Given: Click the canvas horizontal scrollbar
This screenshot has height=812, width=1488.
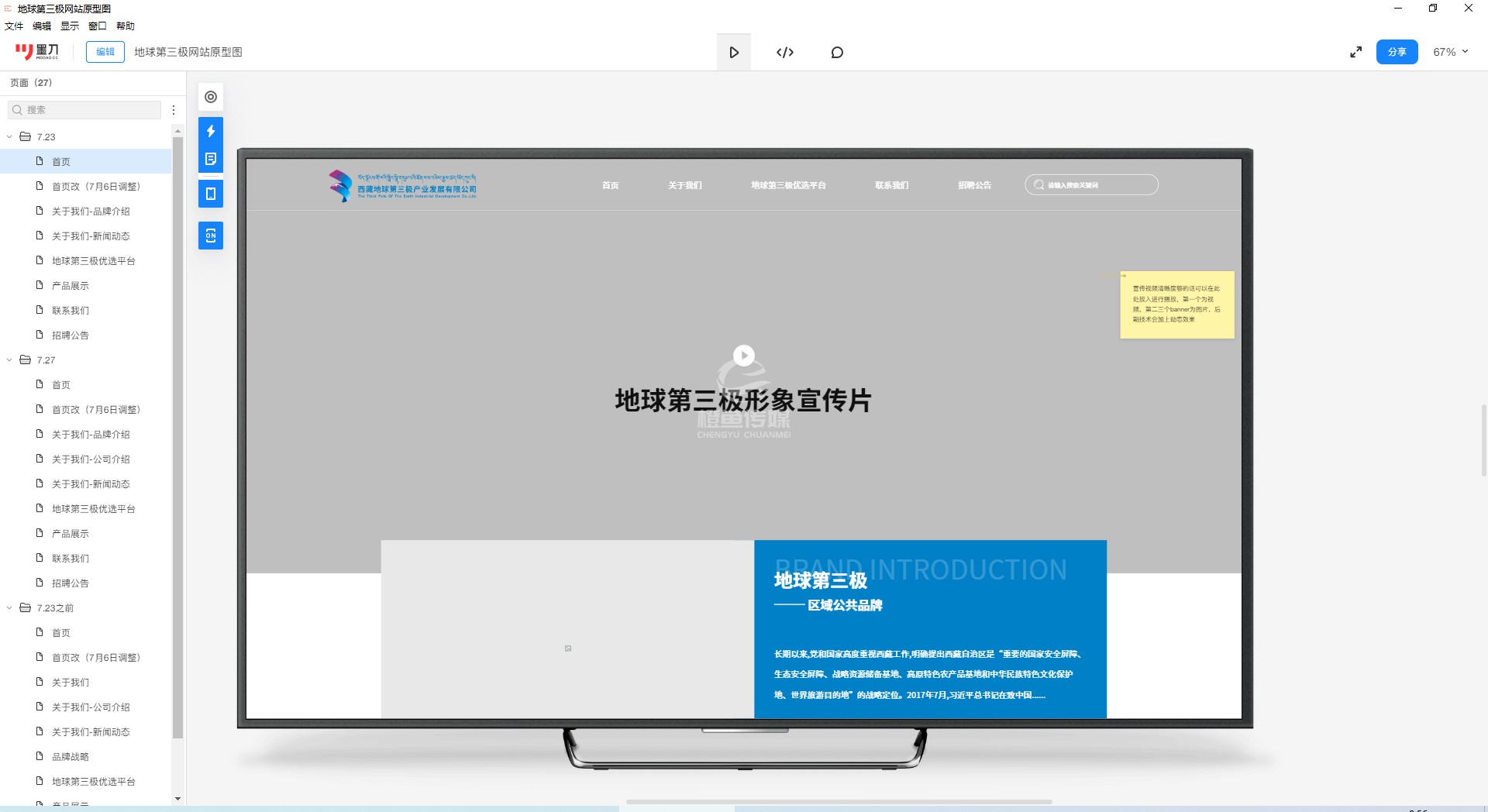Looking at the screenshot, I should (x=839, y=801).
